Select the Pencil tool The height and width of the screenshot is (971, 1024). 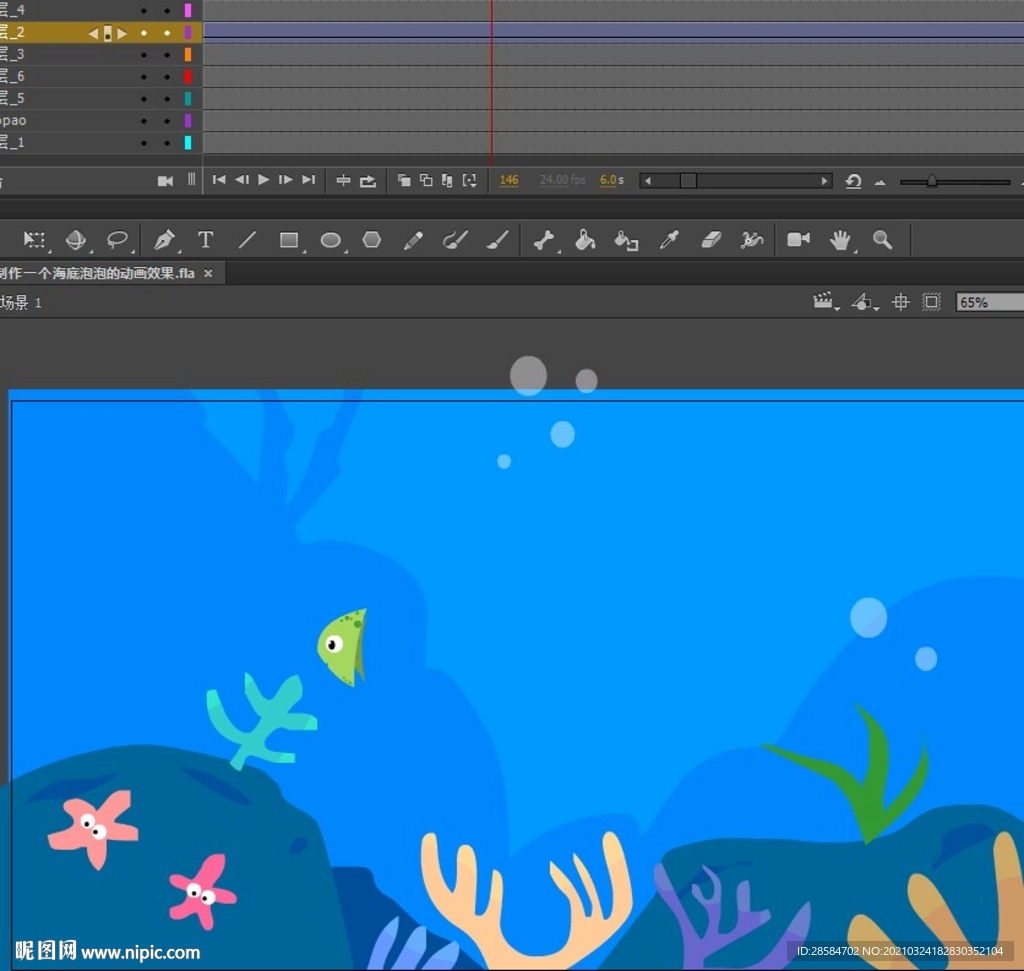[x=413, y=240]
